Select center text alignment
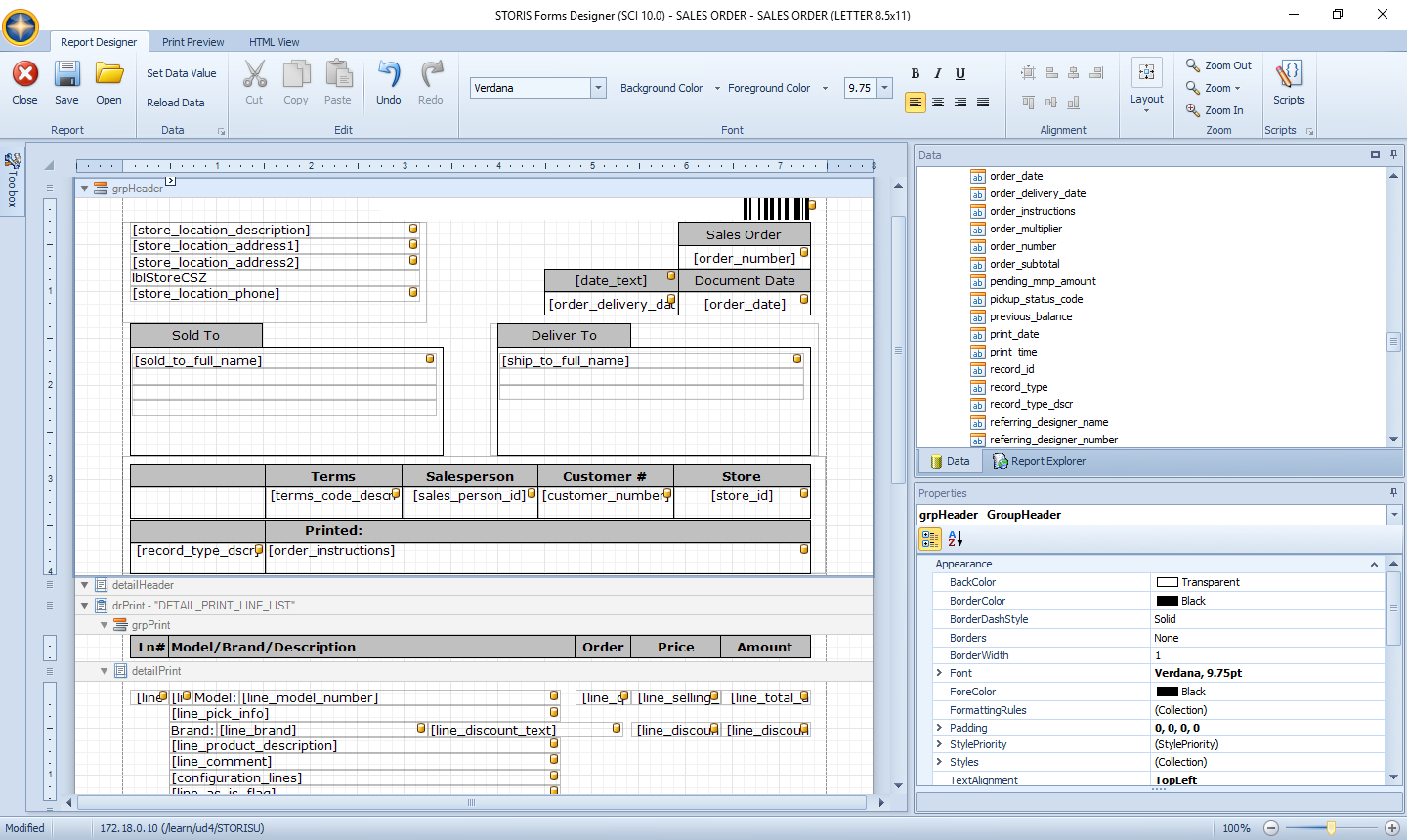 tap(938, 103)
